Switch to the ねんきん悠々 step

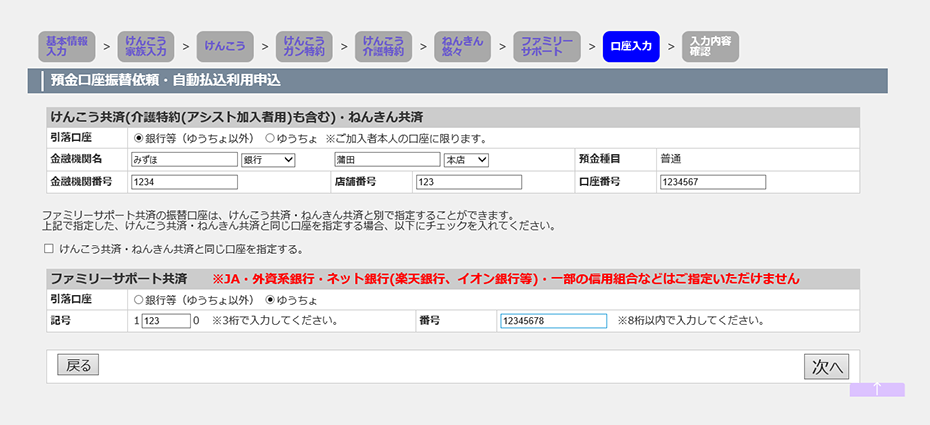point(463,46)
